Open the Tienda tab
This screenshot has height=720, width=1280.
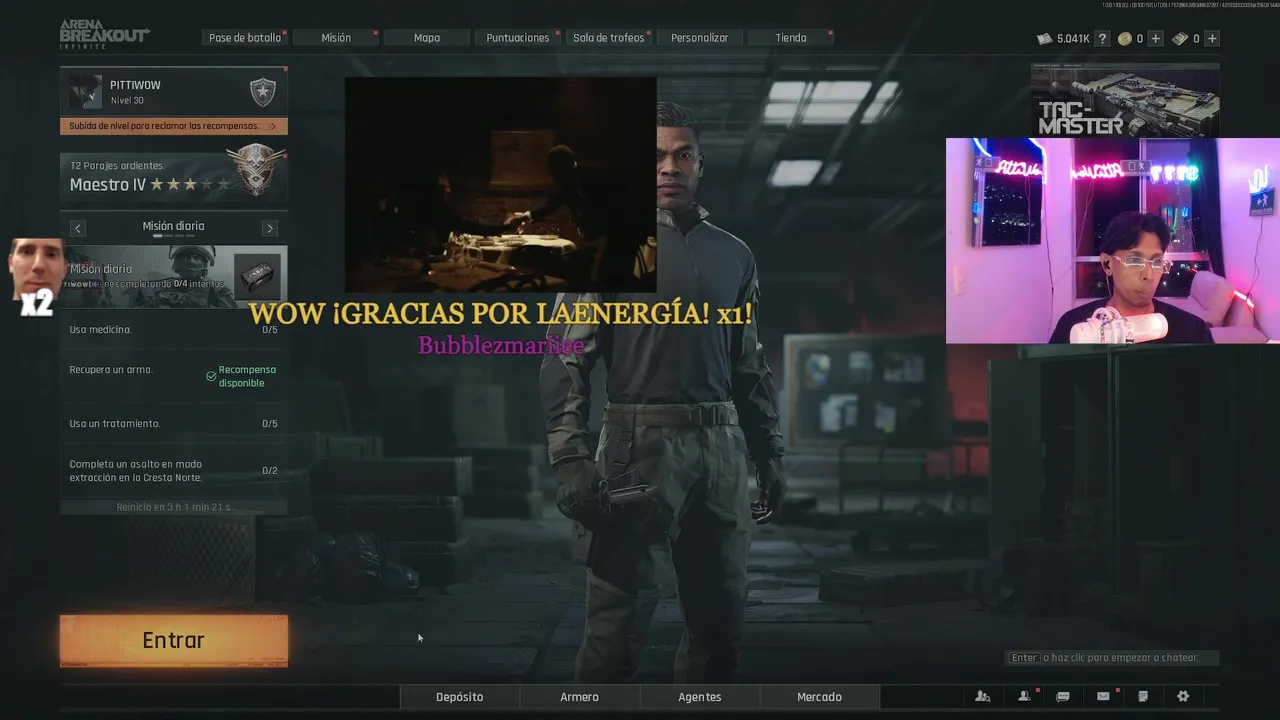[x=791, y=38]
